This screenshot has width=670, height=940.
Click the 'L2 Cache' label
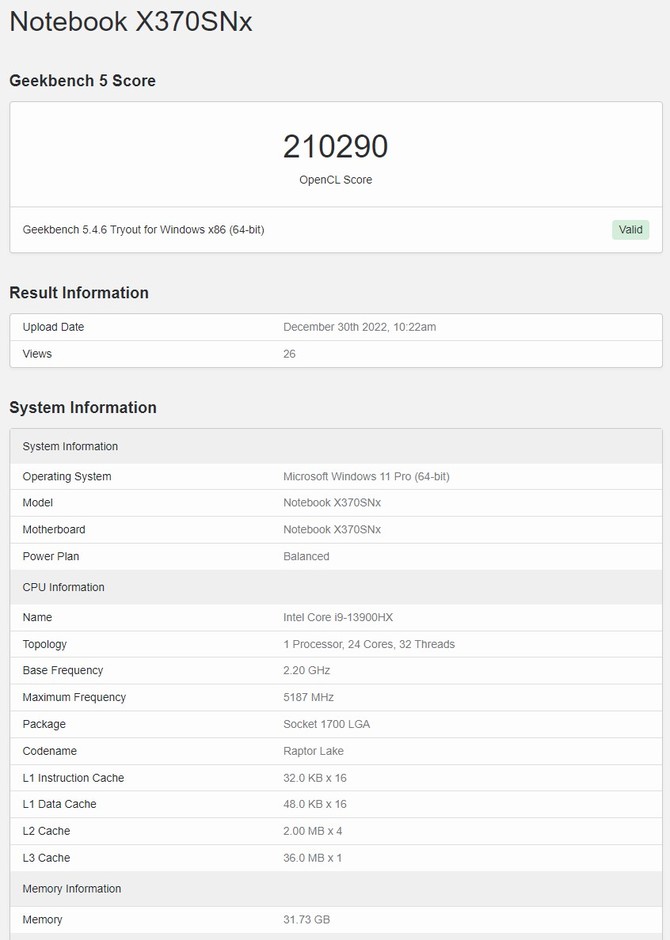click(46, 831)
